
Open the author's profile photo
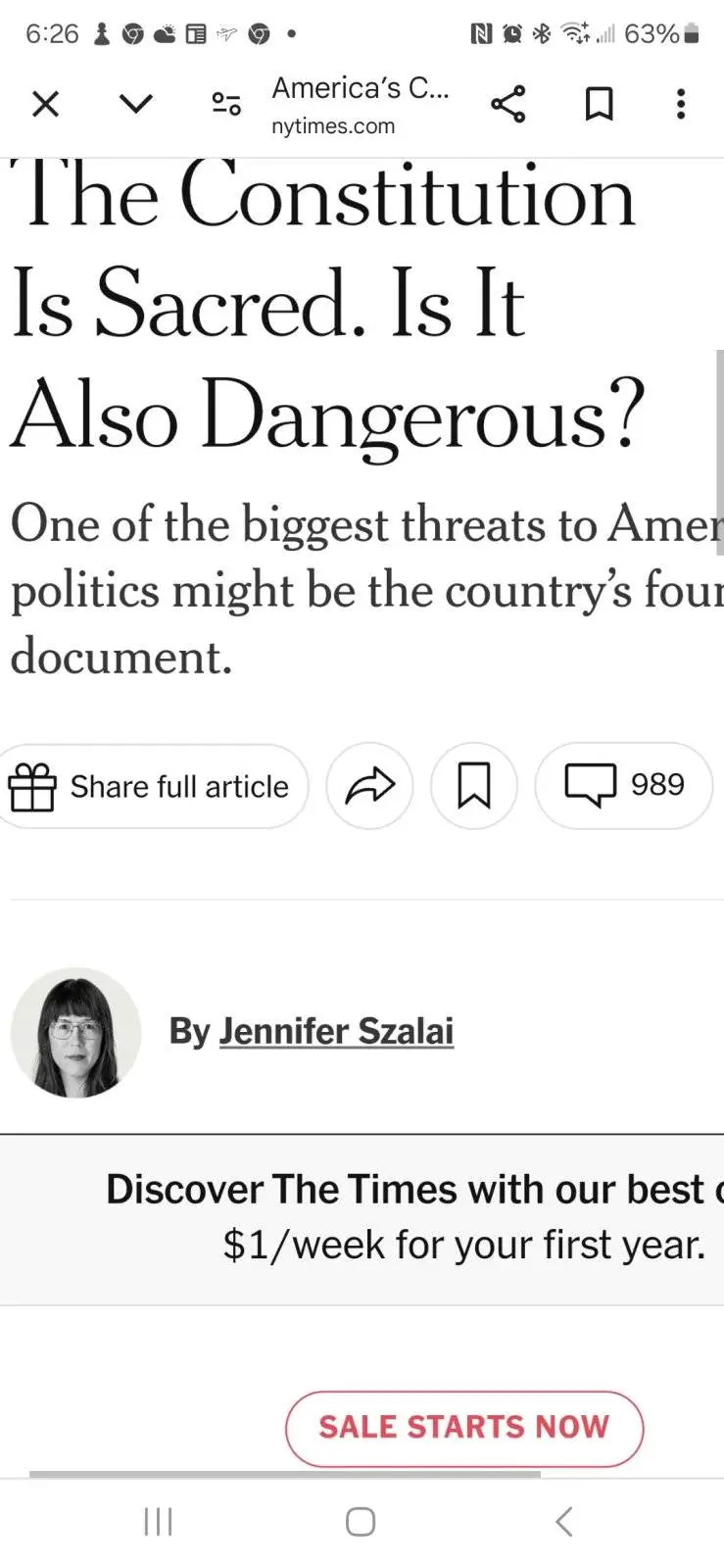pyautogui.click(x=75, y=1032)
